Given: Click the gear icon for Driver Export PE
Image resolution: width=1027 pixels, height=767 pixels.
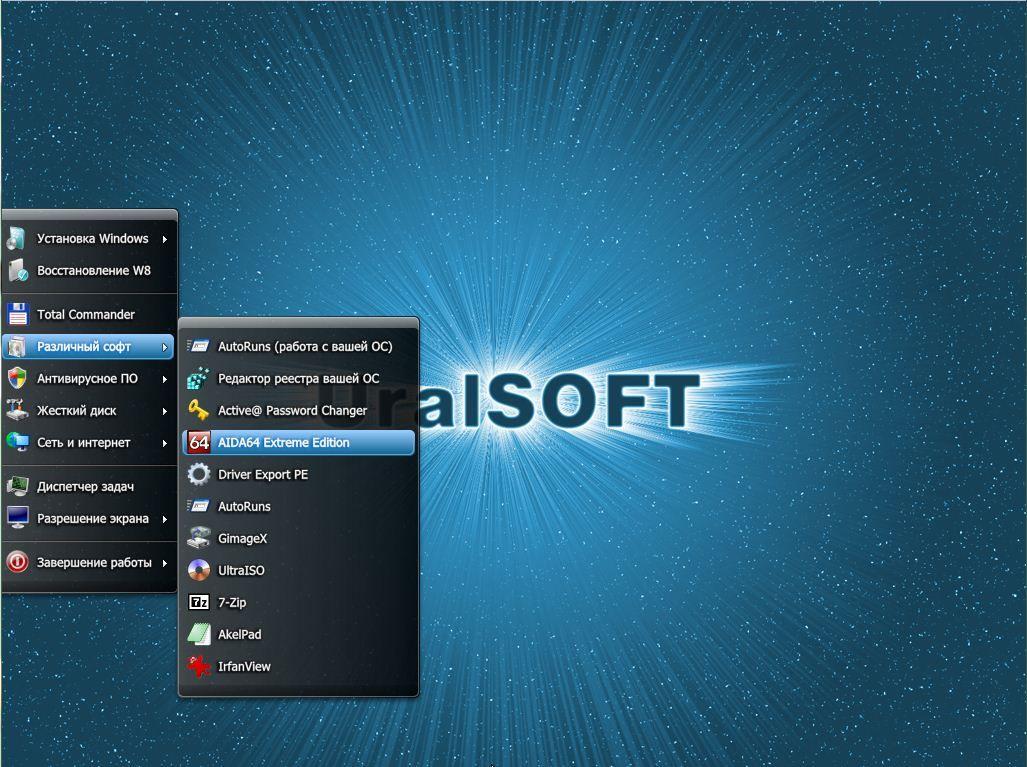Looking at the screenshot, I should (199, 474).
